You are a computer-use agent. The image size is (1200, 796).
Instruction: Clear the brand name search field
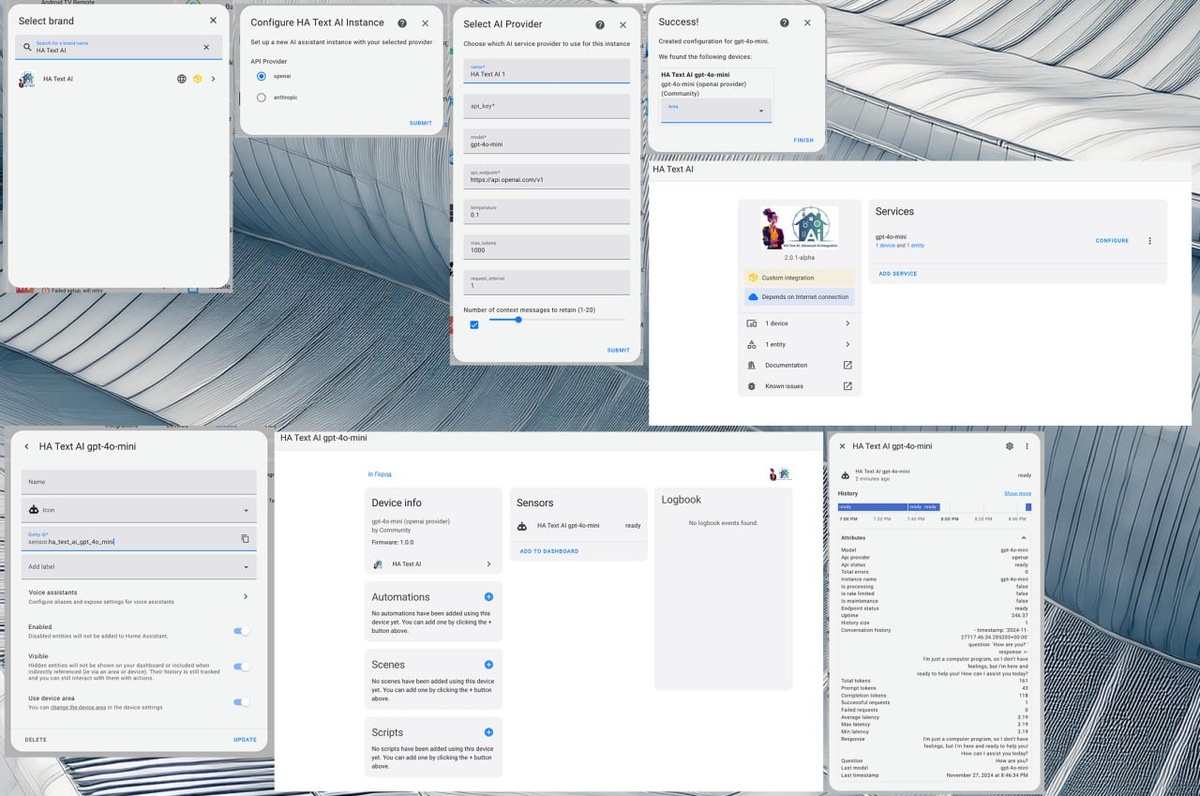pos(206,47)
